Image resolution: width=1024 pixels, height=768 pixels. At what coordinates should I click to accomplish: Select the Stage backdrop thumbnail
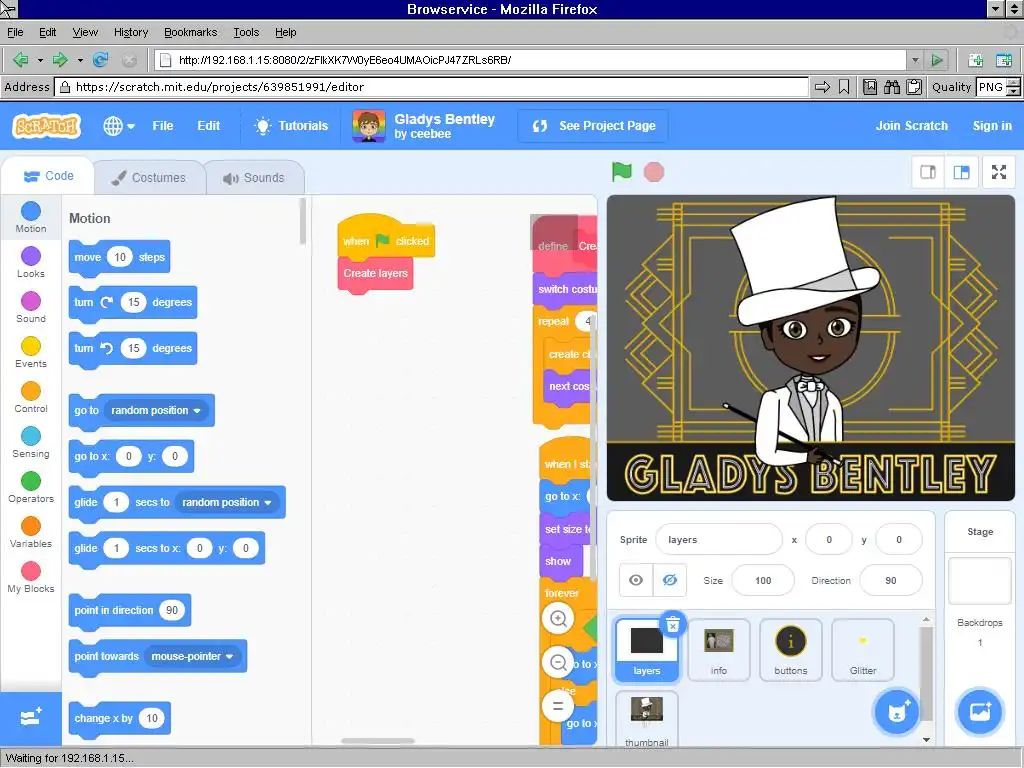tap(980, 581)
